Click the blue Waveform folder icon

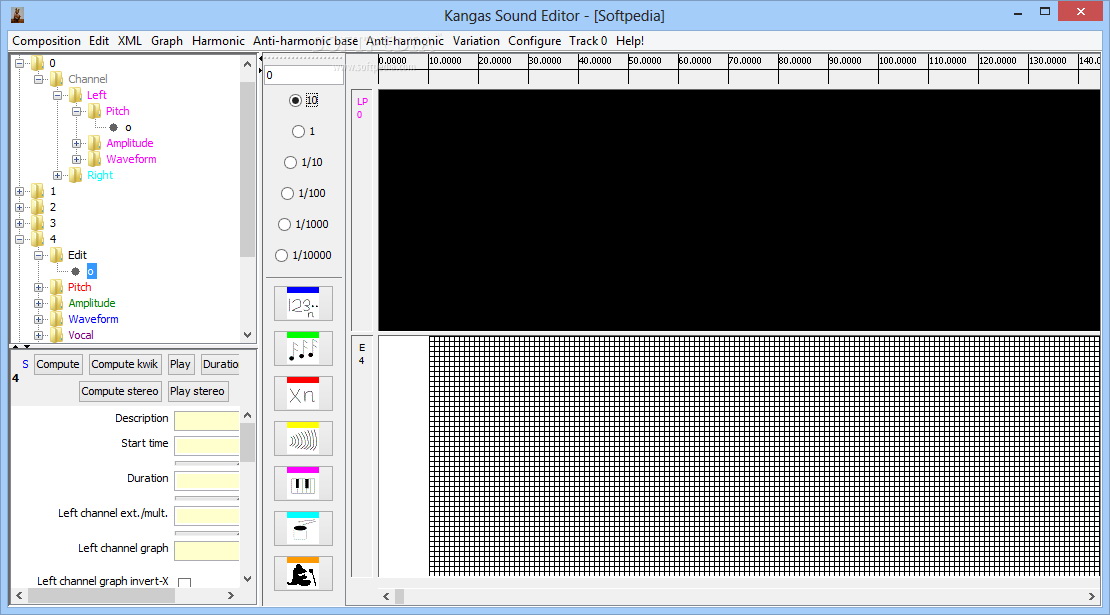coord(57,319)
